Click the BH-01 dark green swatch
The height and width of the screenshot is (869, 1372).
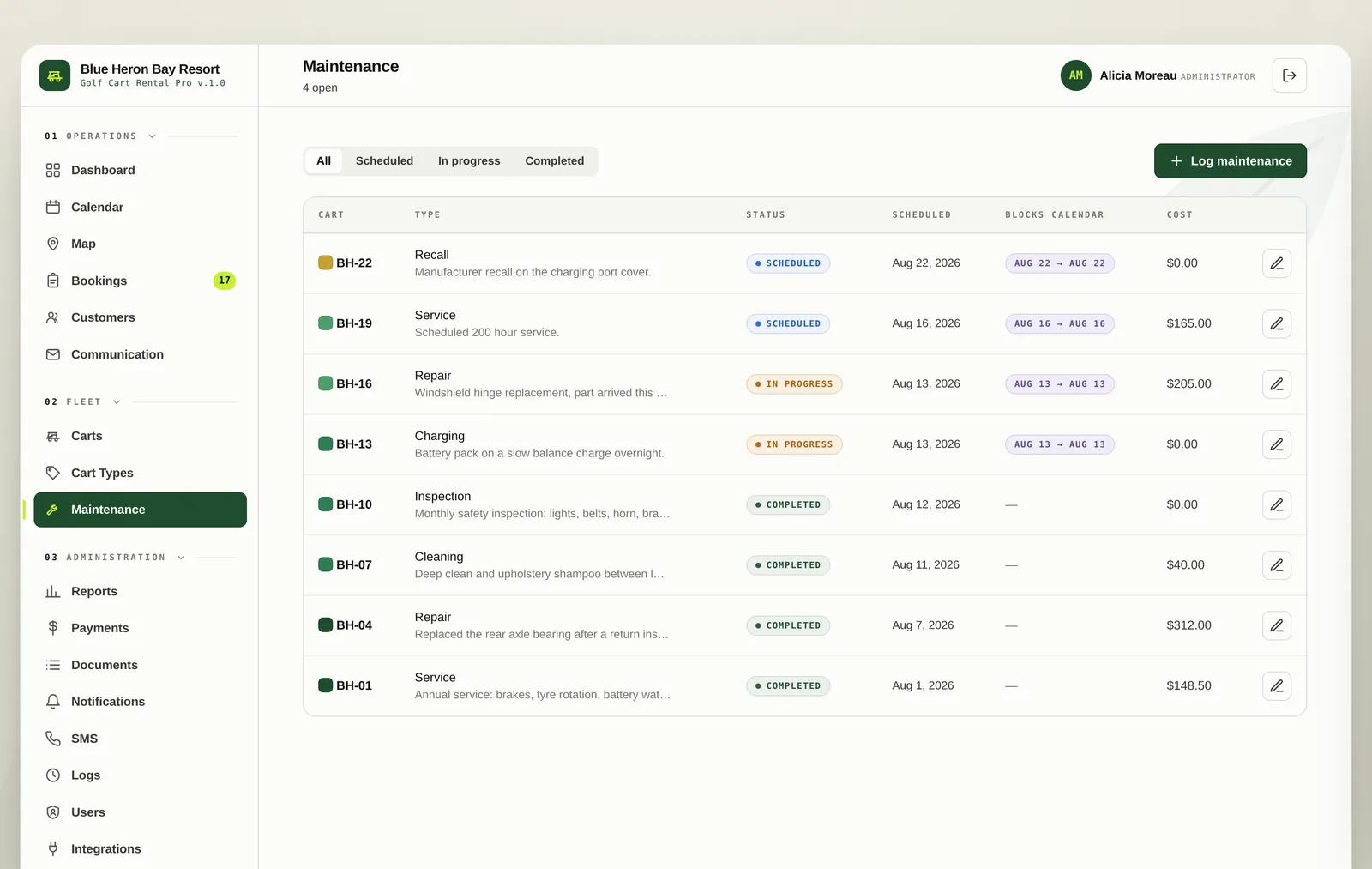coord(326,685)
